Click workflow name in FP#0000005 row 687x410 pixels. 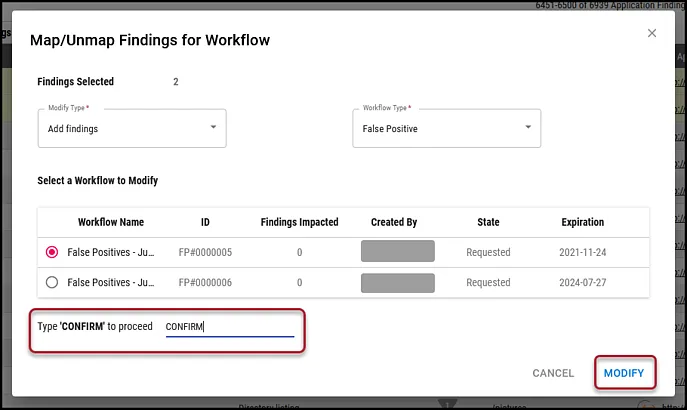(110, 252)
